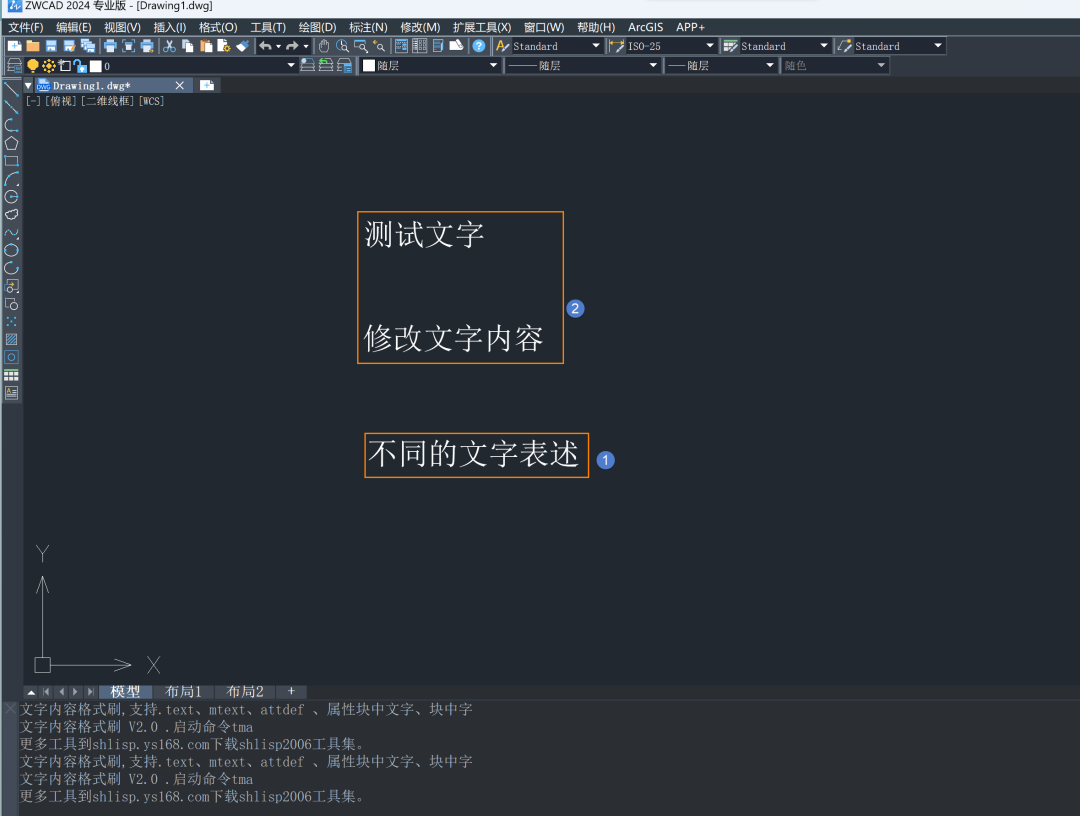Viewport: 1080px width, 816px height.
Task: Expand the undo history dropdown arrow
Action: coord(278,46)
